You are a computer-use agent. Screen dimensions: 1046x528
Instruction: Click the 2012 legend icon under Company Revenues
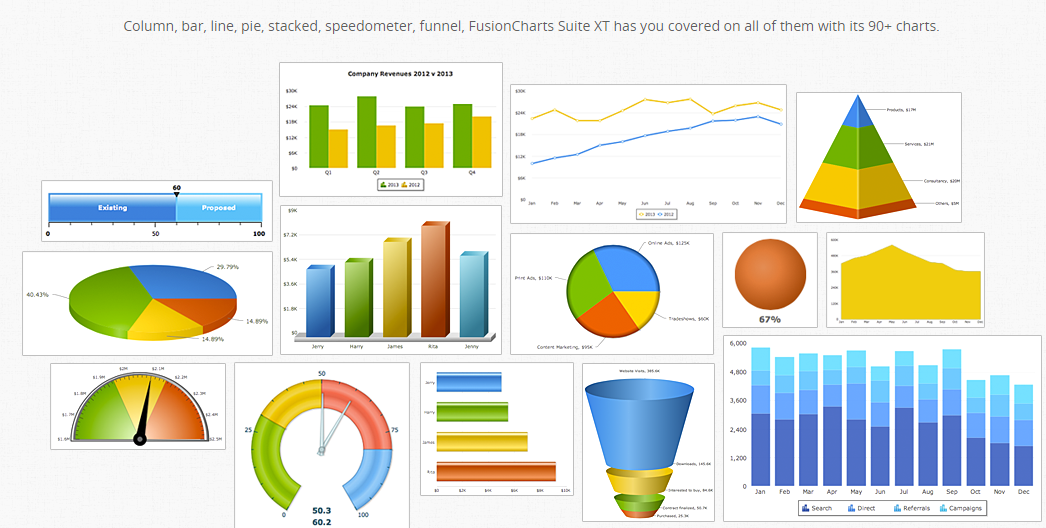(x=405, y=185)
